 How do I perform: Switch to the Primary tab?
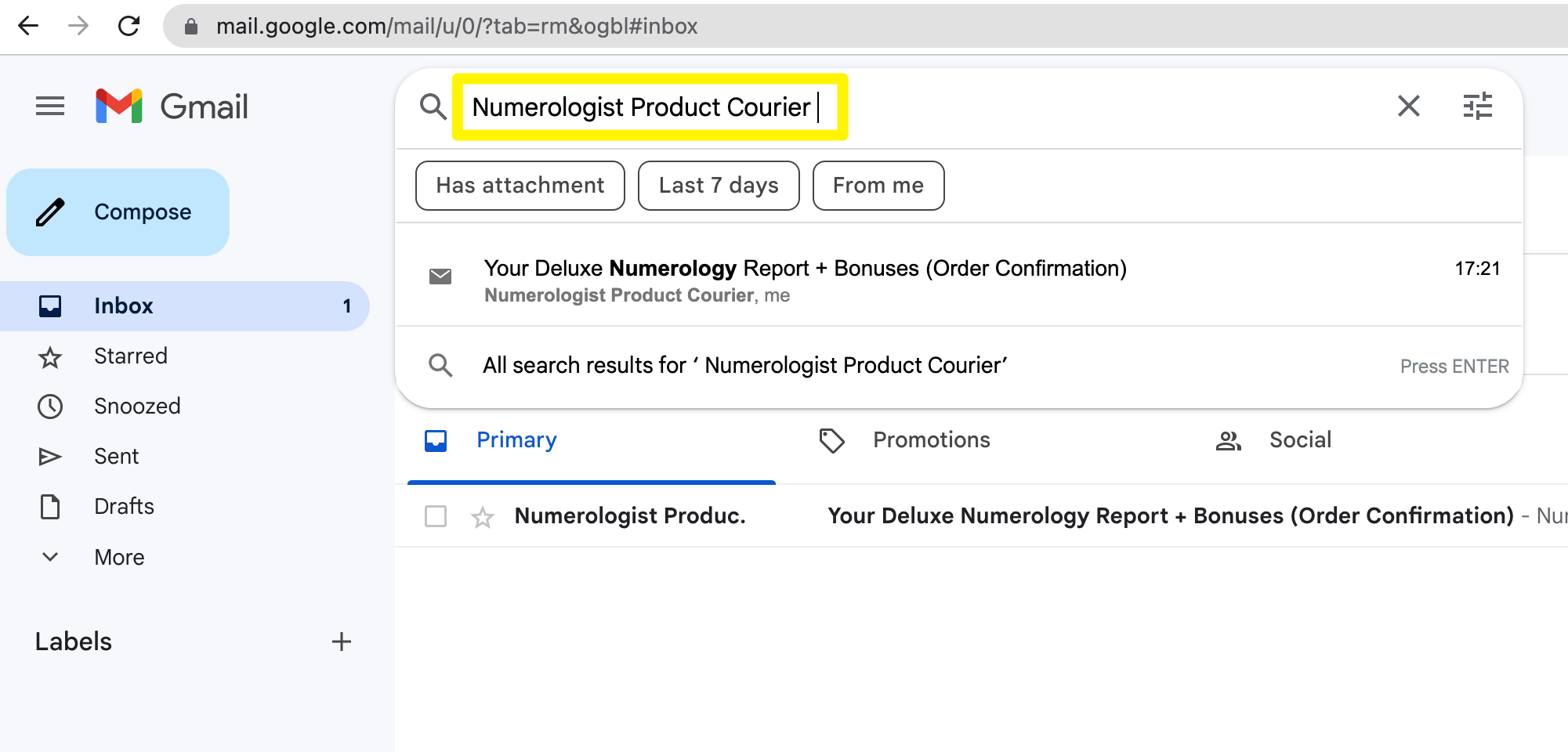click(x=592, y=441)
